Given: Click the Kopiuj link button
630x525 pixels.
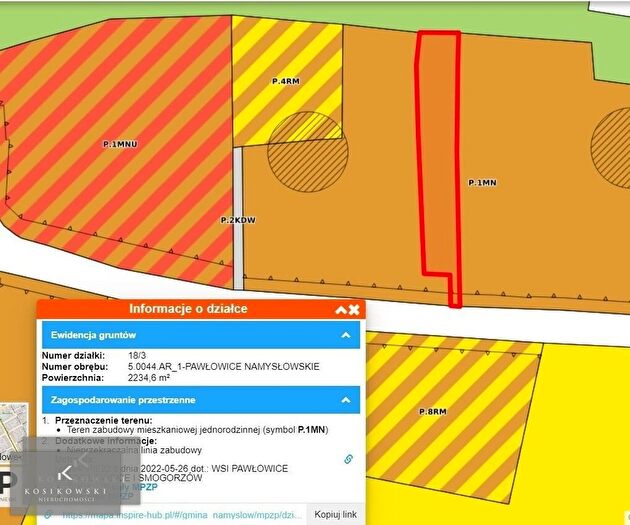Looking at the screenshot, I should click(335, 515).
